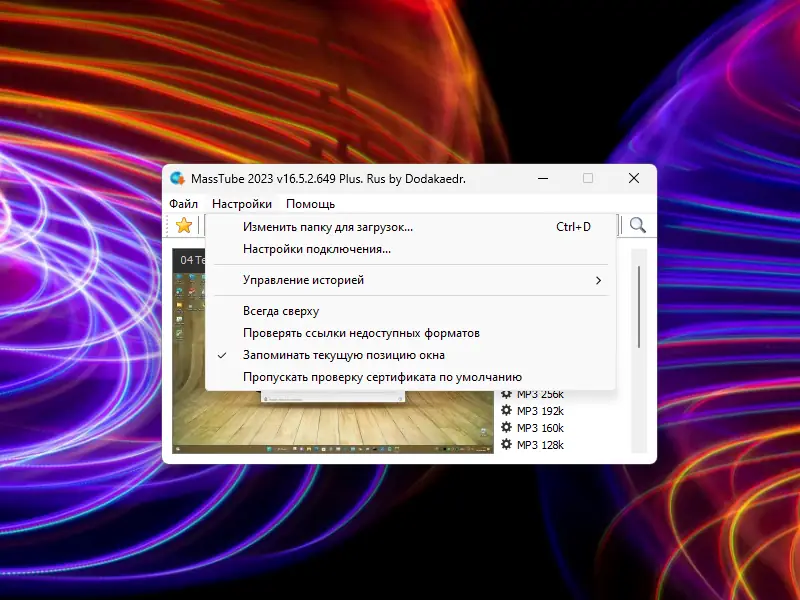Screen dimensions: 800x600
Task: Uncheck Запоминать текущую позицию окна
Action: click(410, 355)
